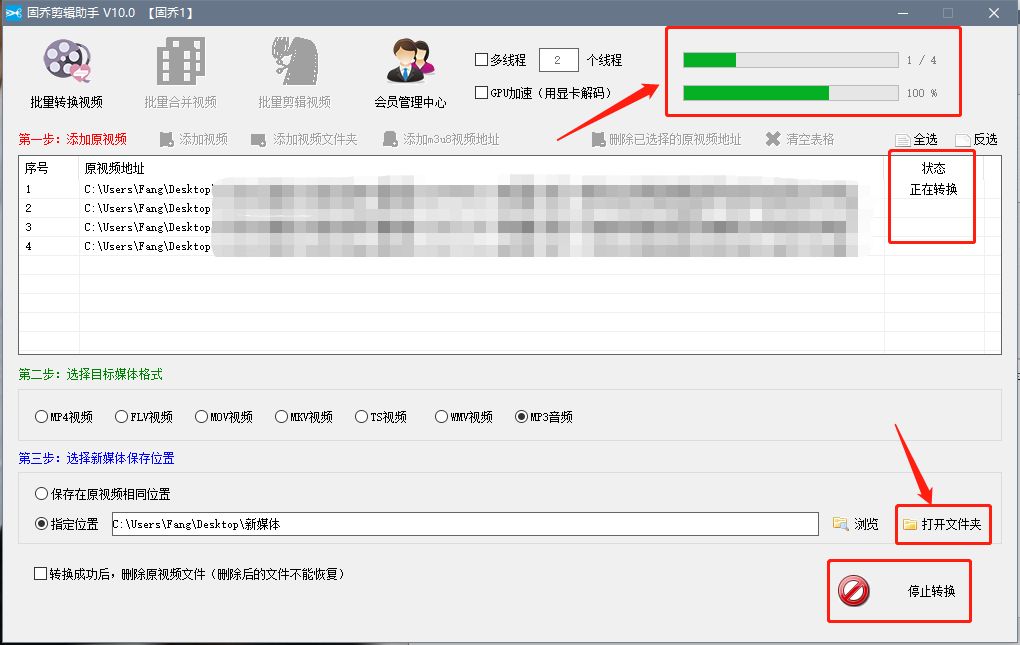Select WMV视频 output format

[441, 416]
